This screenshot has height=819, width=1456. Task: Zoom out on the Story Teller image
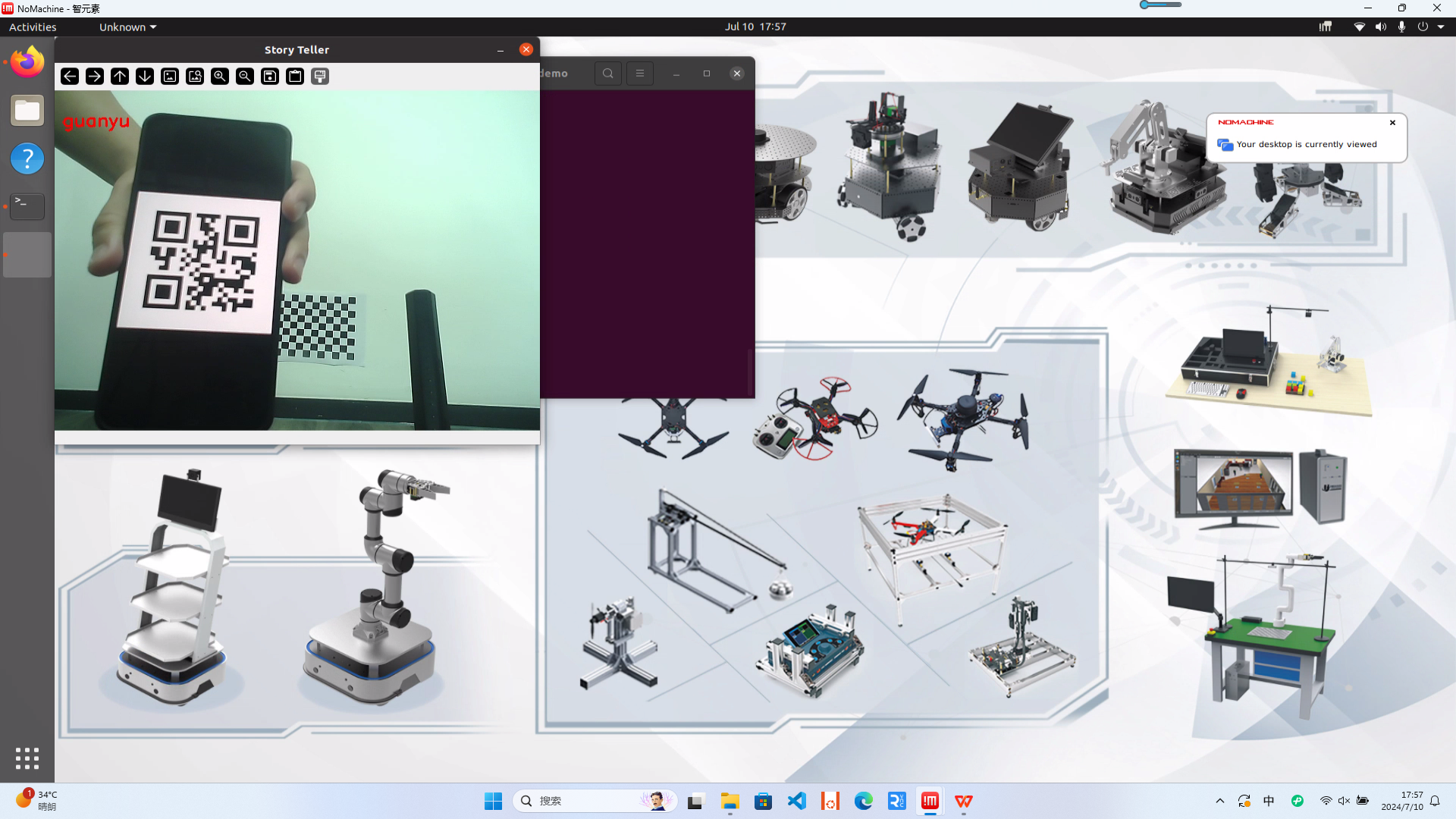coord(245,76)
